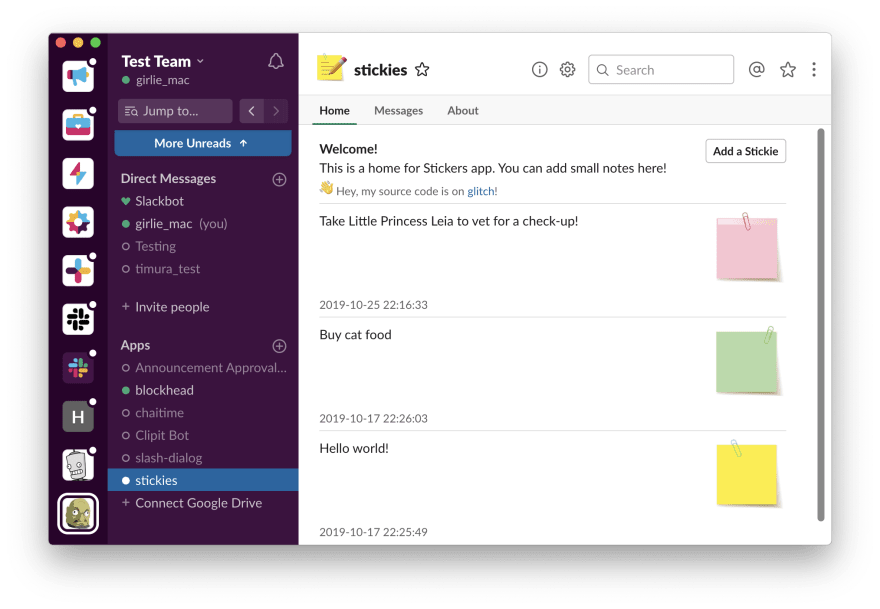Viewport: 880px width, 609px height.
Task: Click timestamp 2019-10-17 22:25:49
Action: (x=373, y=532)
